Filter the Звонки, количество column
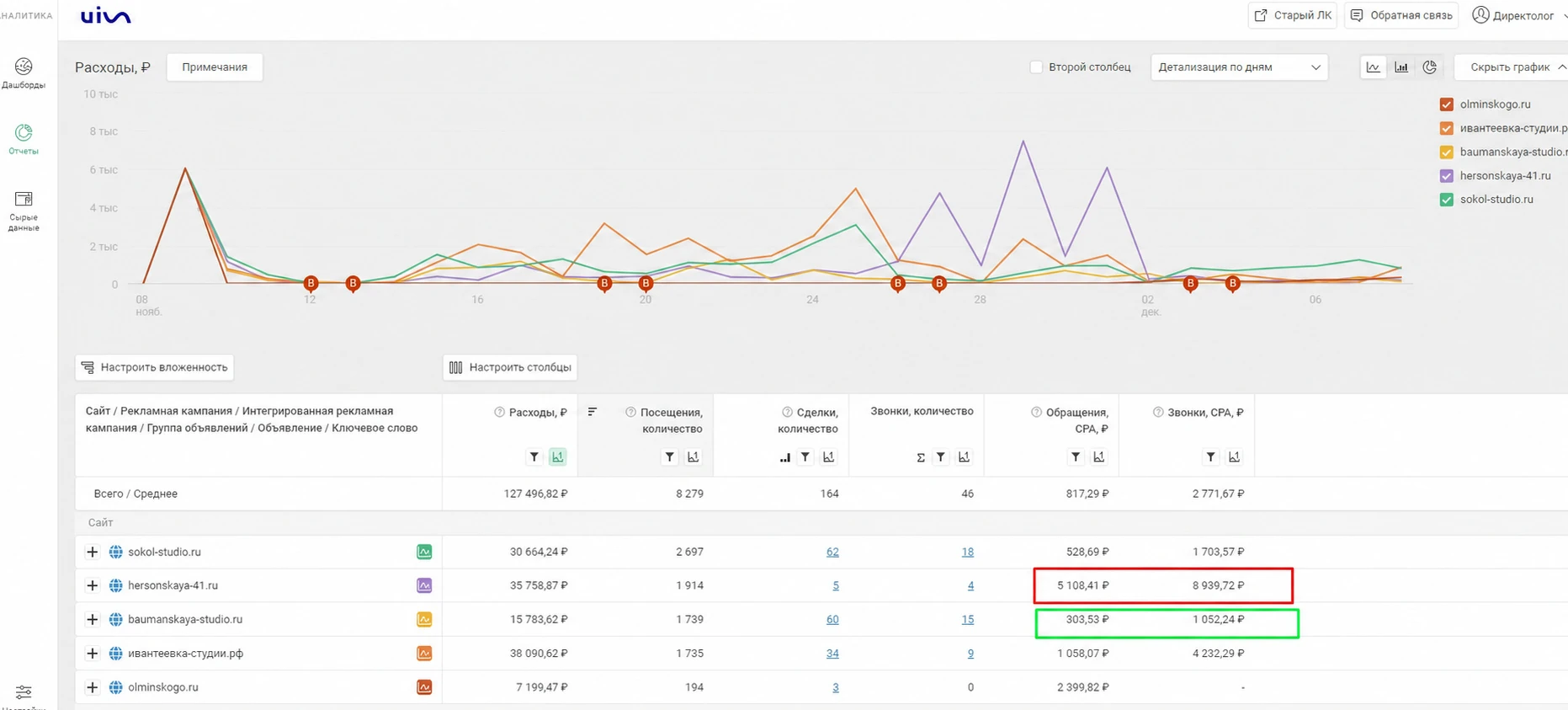Image resolution: width=1568 pixels, height=710 pixels. [941, 457]
